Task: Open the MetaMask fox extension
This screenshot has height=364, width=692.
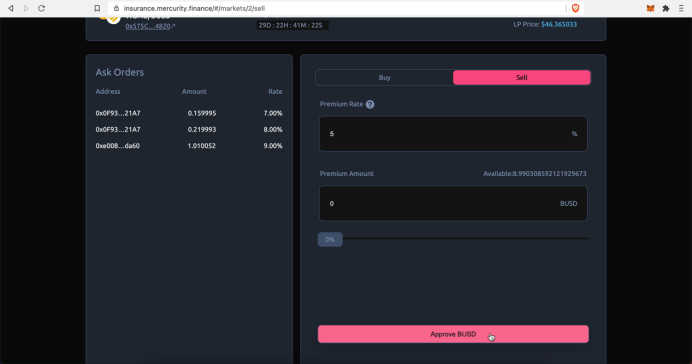Action: 650,8
